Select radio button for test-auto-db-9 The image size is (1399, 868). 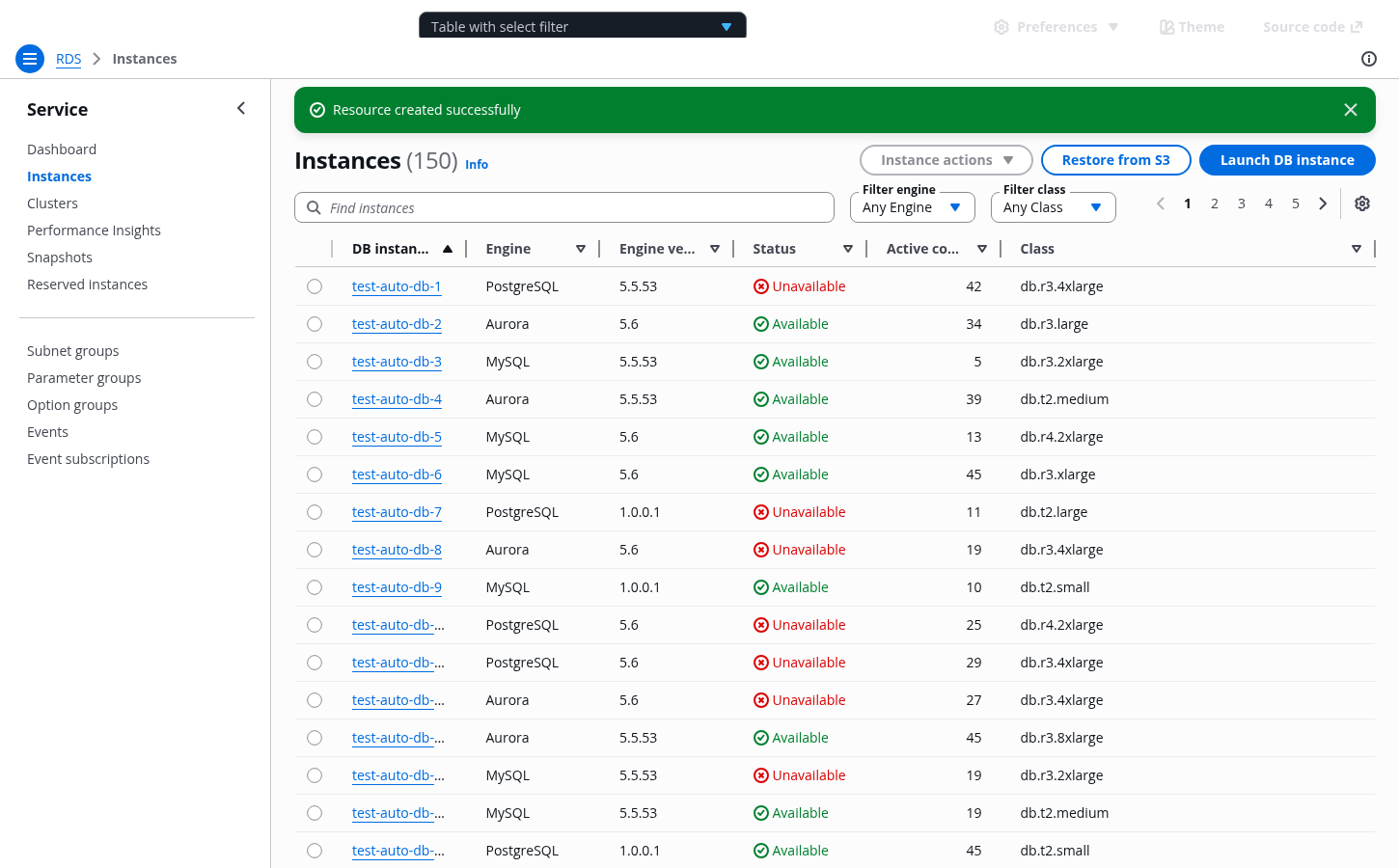click(x=315, y=587)
